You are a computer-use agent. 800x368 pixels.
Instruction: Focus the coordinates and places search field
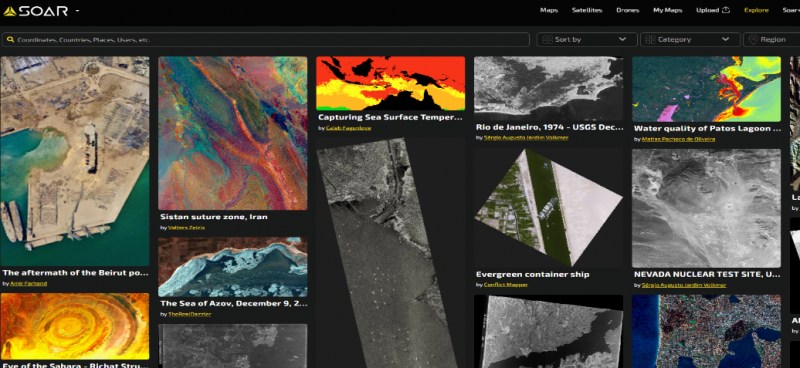(265, 39)
